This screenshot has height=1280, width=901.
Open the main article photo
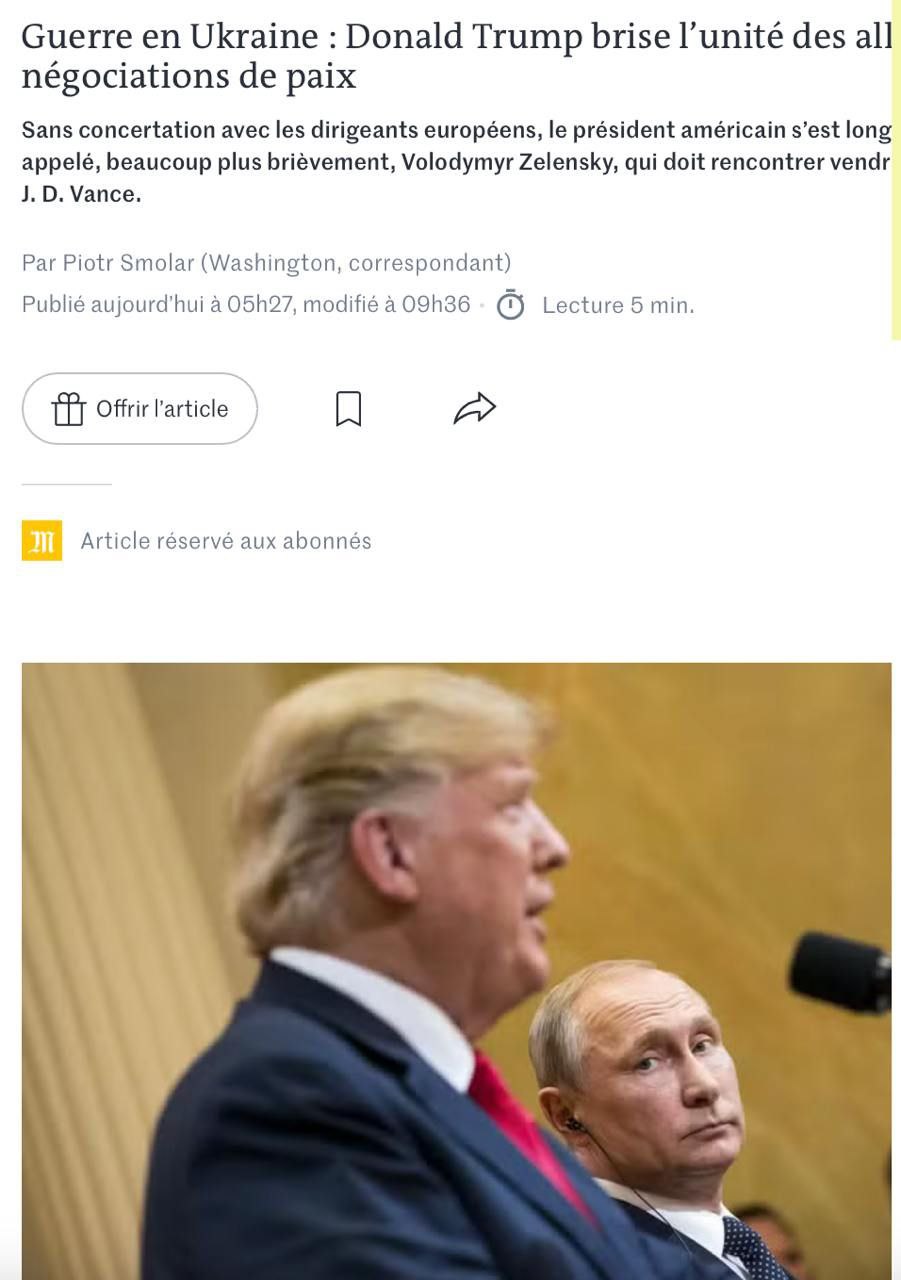coord(456,971)
